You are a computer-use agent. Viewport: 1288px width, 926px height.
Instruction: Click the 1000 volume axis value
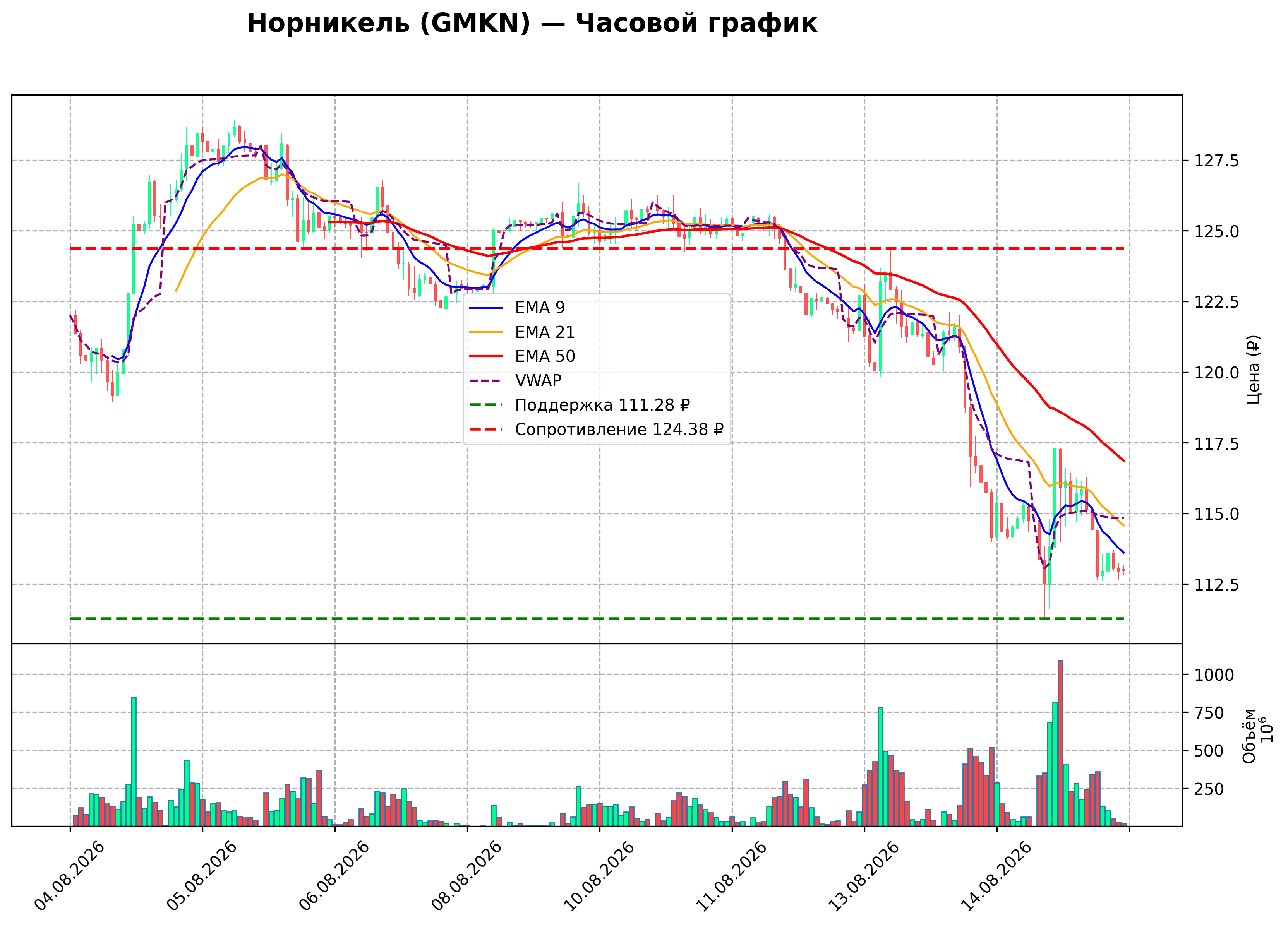pos(1214,675)
